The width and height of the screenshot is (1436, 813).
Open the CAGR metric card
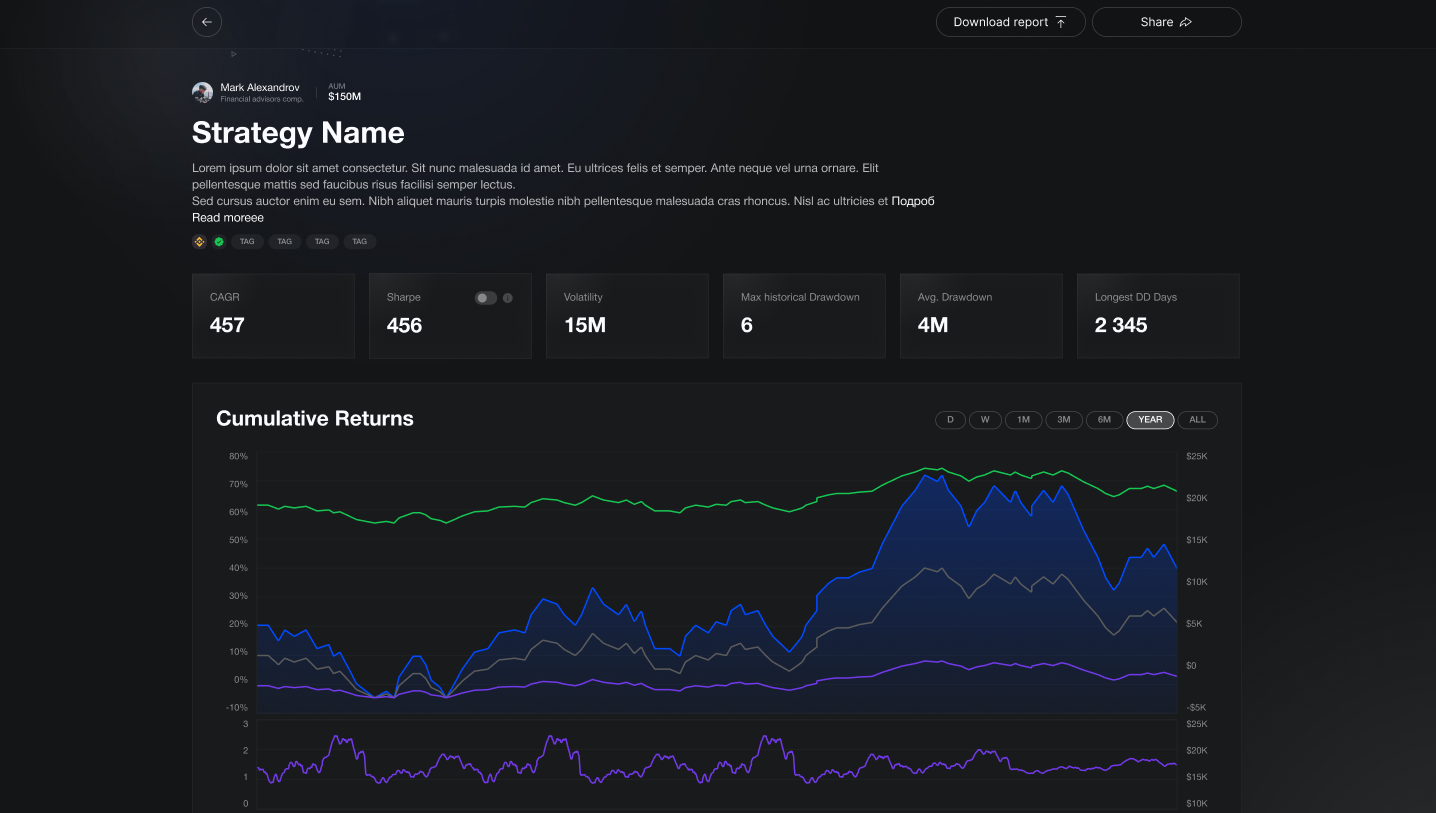point(273,315)
